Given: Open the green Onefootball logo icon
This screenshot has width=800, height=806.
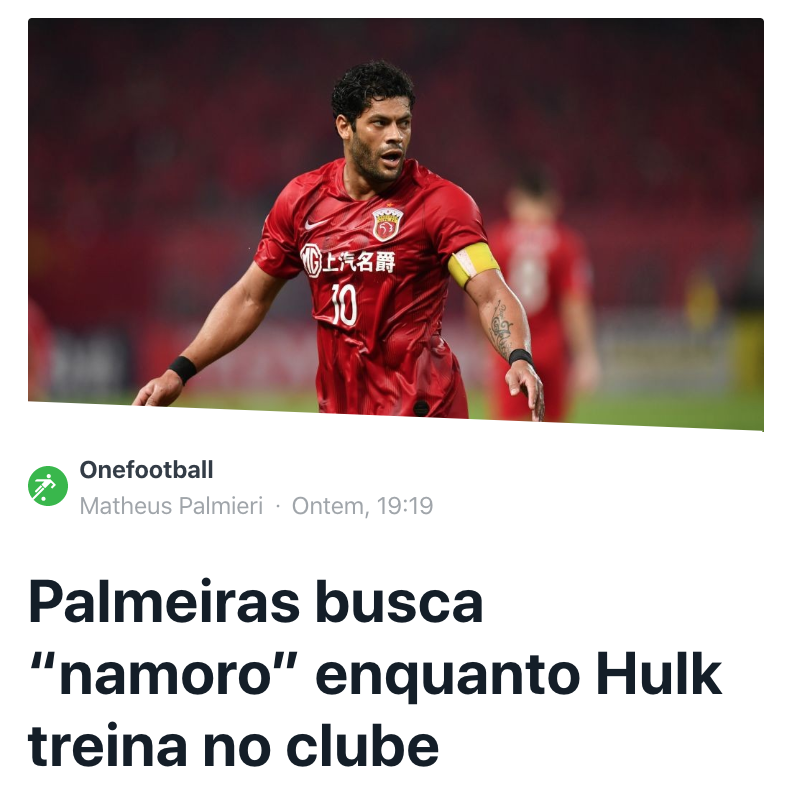Looking at the screenshot, I should point(48,486).
